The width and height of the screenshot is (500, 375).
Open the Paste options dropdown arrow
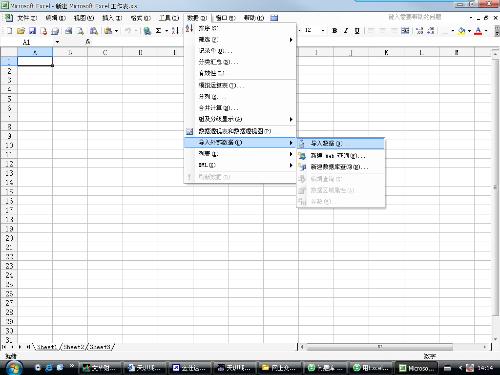click(x=116, y=31)
